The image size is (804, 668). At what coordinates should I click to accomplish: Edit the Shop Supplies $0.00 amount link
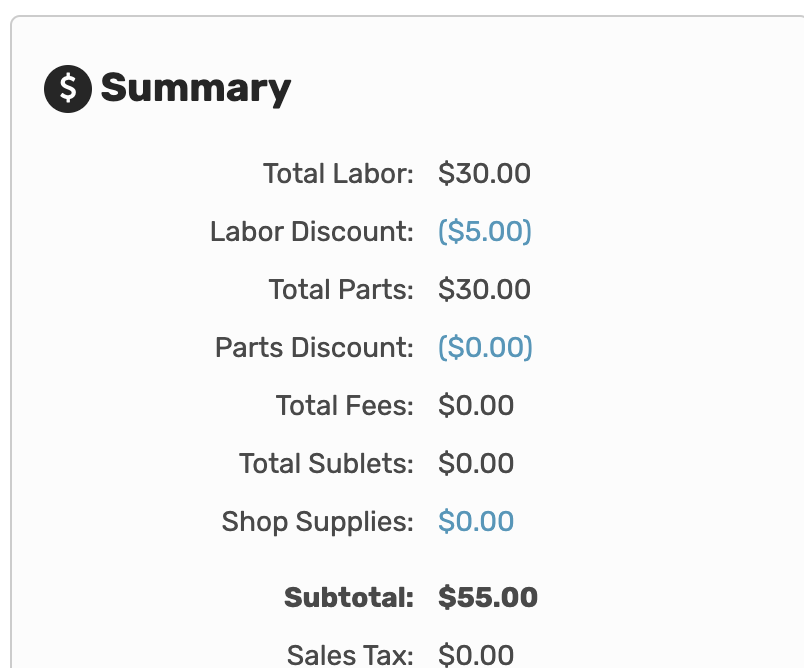(476, 521)
